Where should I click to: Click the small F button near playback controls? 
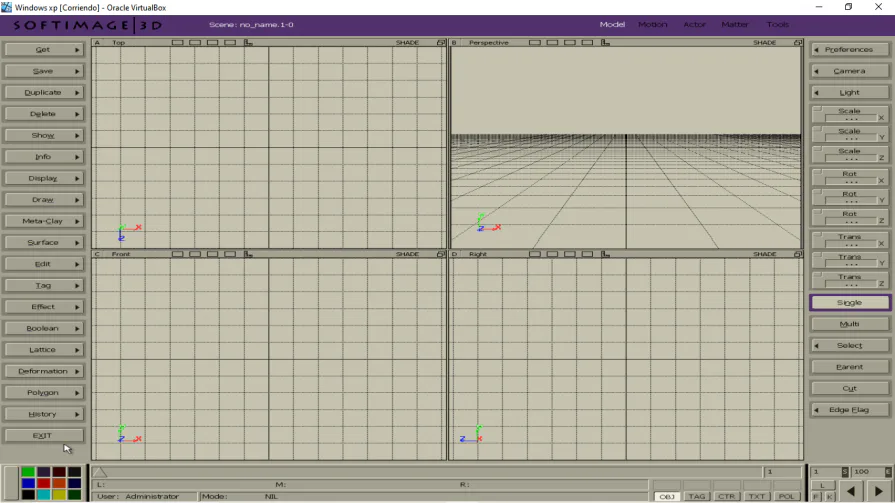(816, 497)
